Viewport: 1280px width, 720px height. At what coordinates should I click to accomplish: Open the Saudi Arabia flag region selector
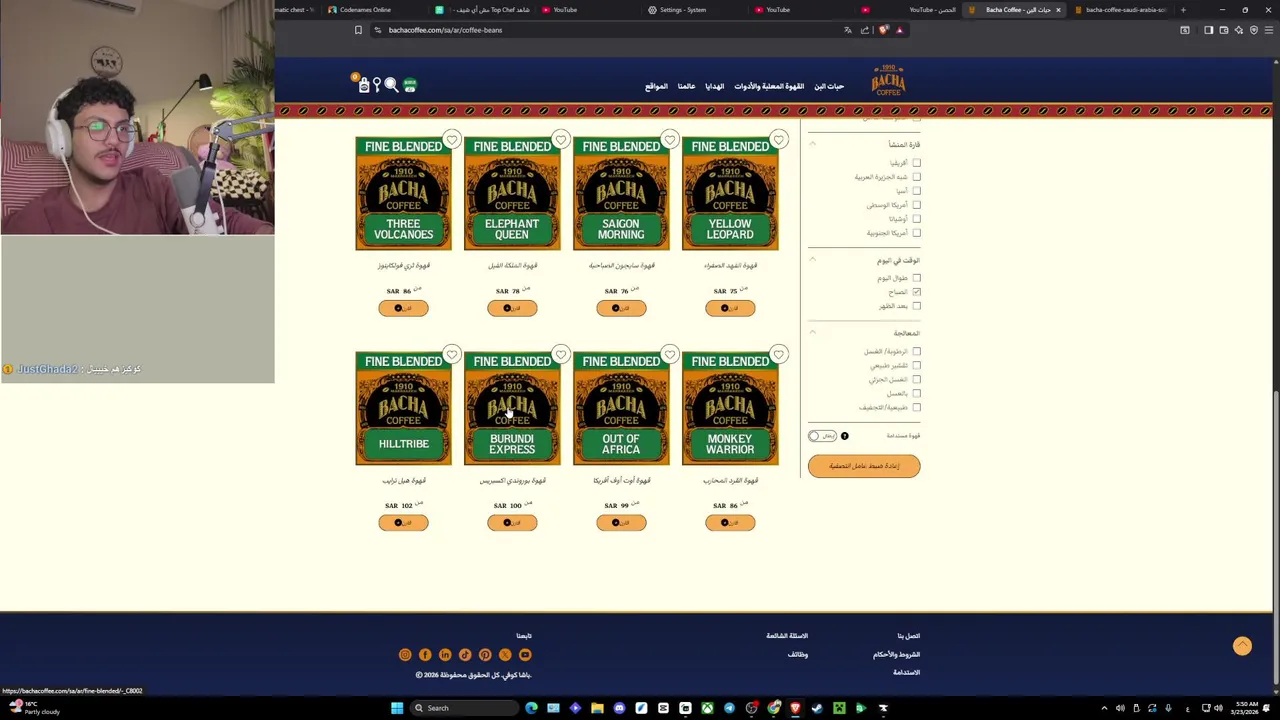pos(410,86)
